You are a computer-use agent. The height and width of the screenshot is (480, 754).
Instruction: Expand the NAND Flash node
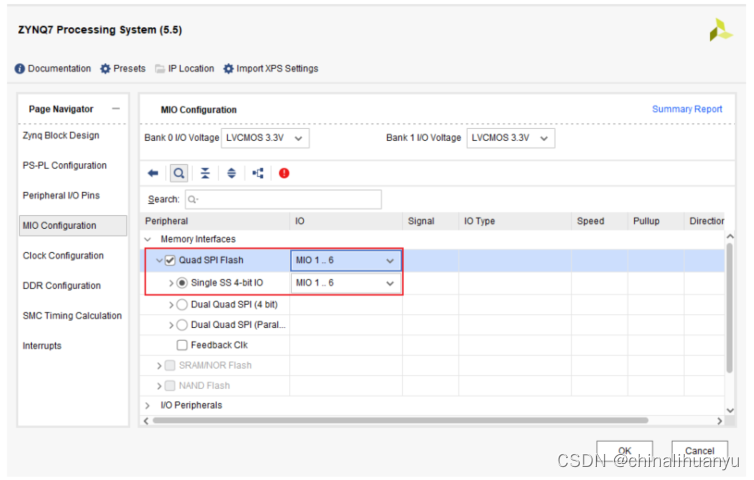coord(159,386)
